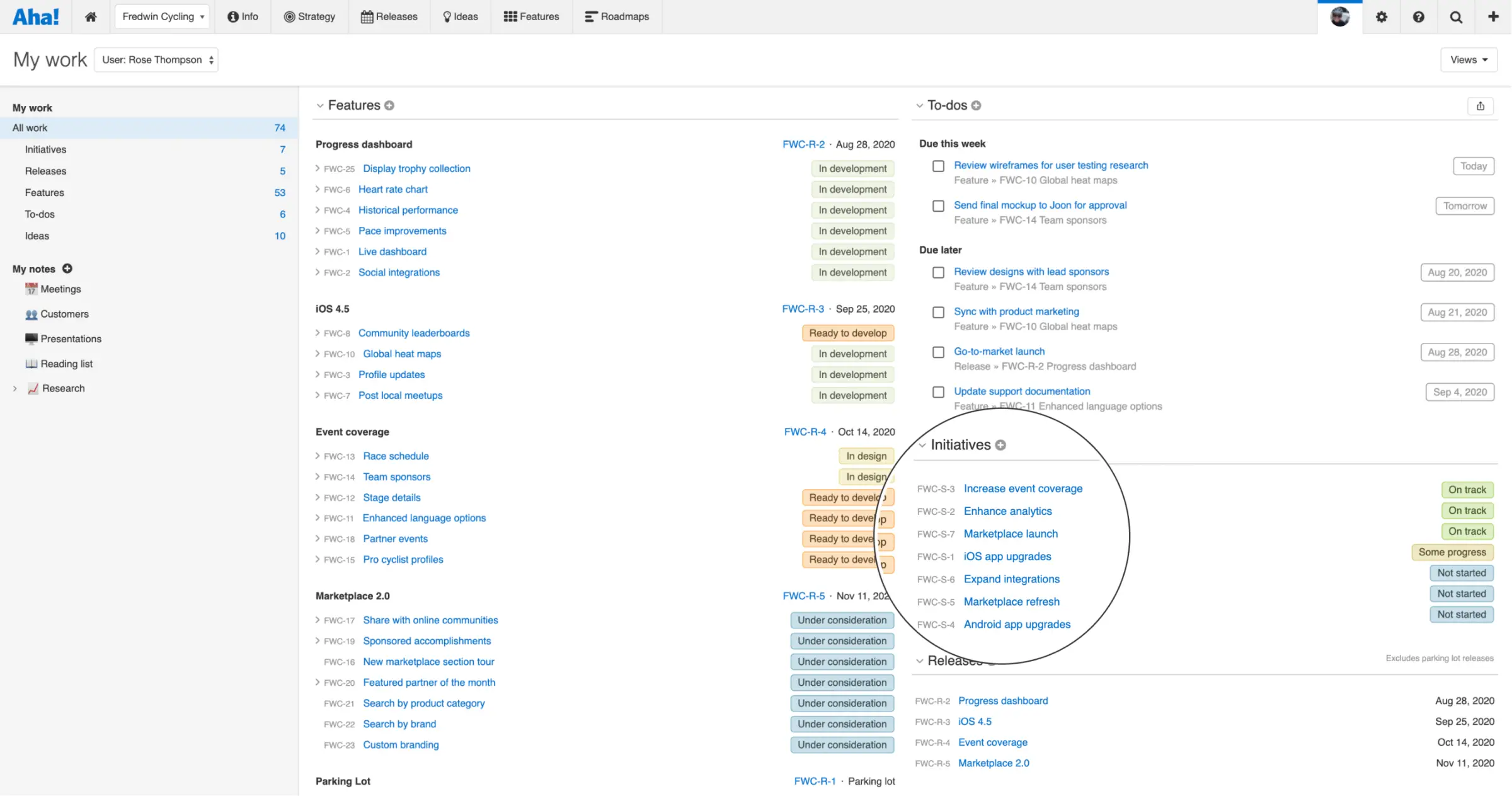The width and height of the screenshot is (1512, 796).
Task: Check Send final mockup to Joon to-do
Action: 938,205
